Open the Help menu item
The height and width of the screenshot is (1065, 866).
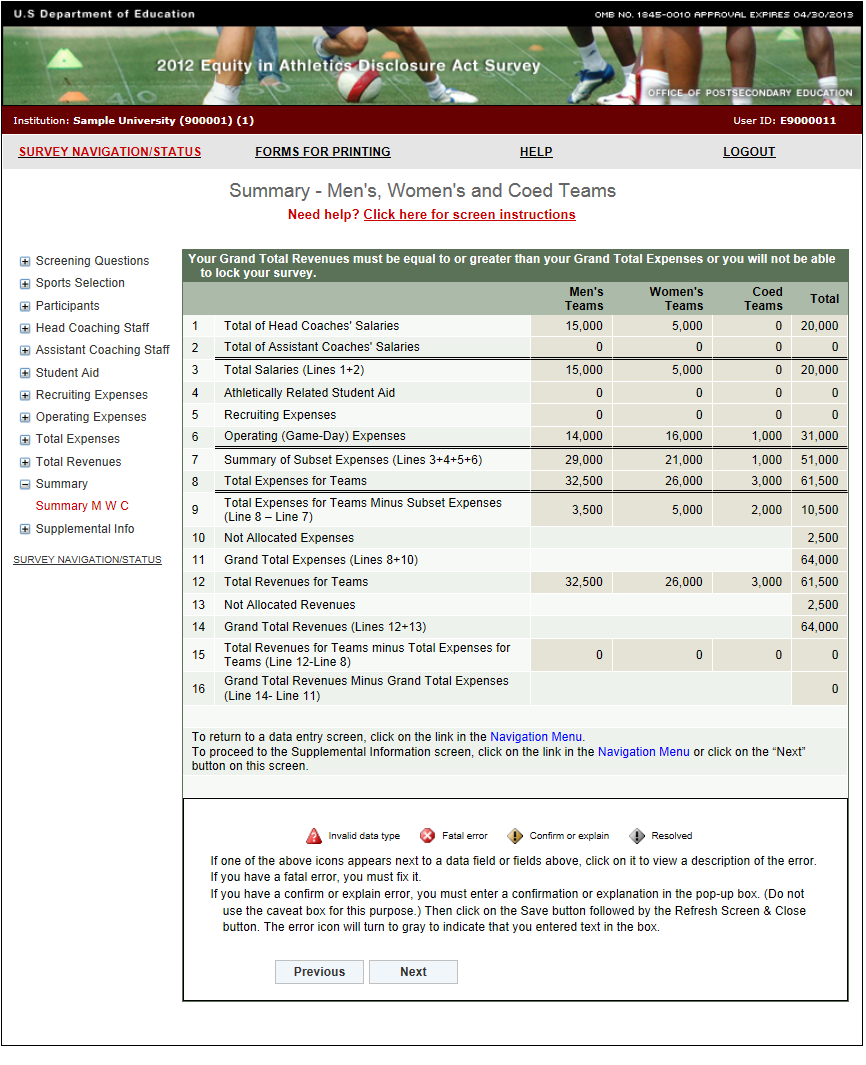tap(536, 152)
